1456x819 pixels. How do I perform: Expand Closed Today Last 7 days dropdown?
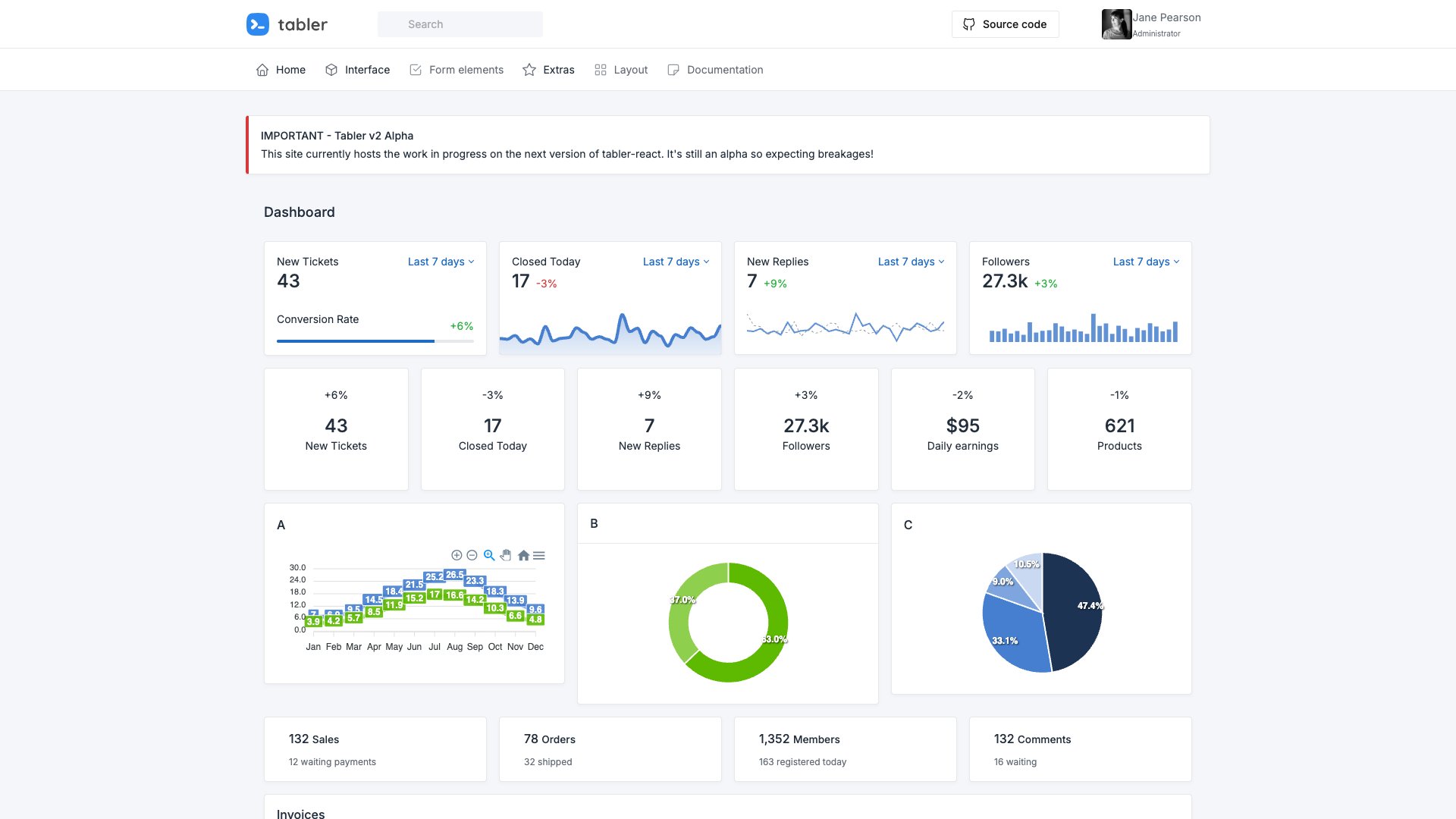coord(676,262)
